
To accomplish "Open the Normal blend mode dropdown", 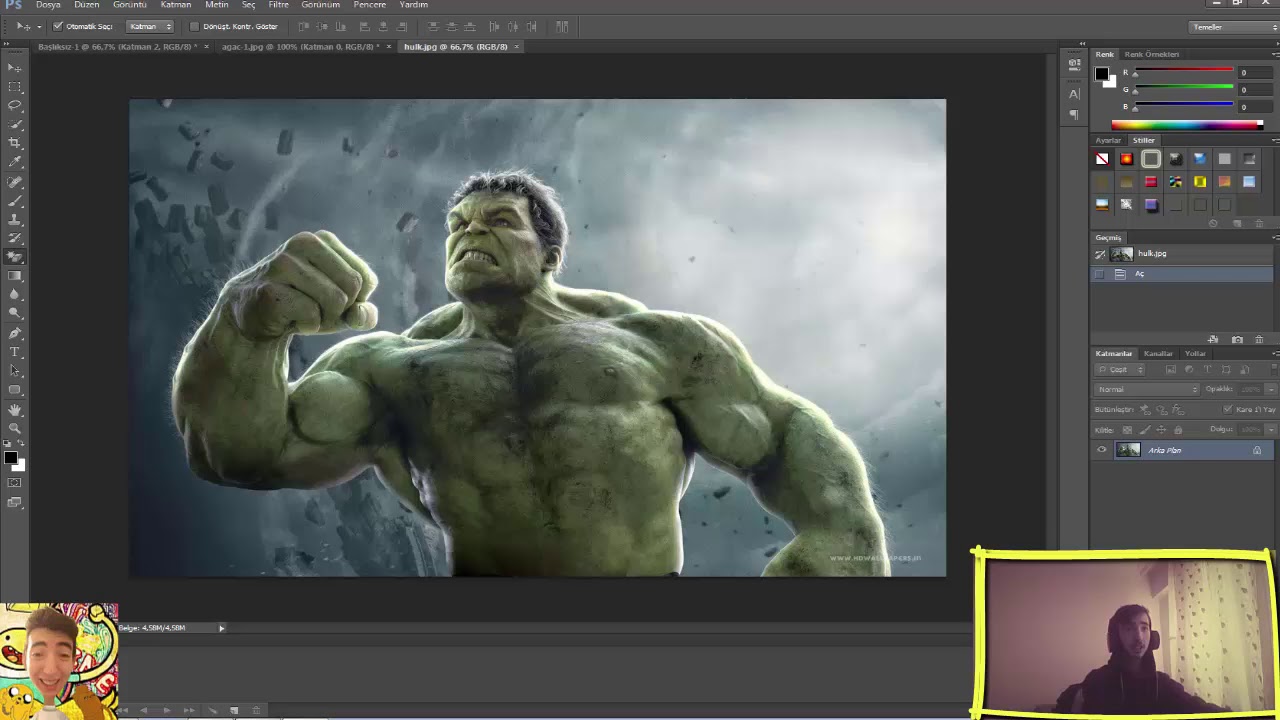I will click(1147, 389).
